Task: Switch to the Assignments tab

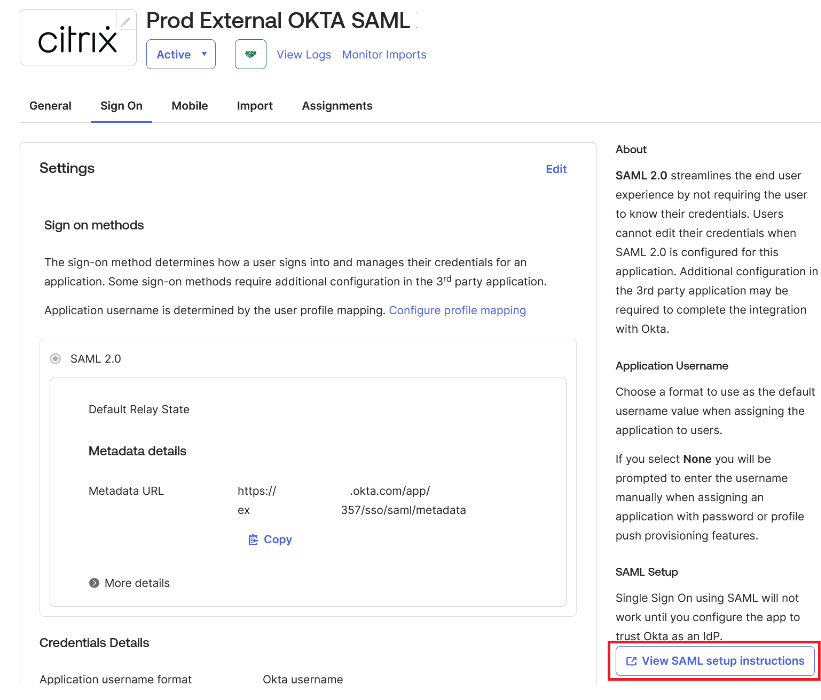Action: (337, 106)
